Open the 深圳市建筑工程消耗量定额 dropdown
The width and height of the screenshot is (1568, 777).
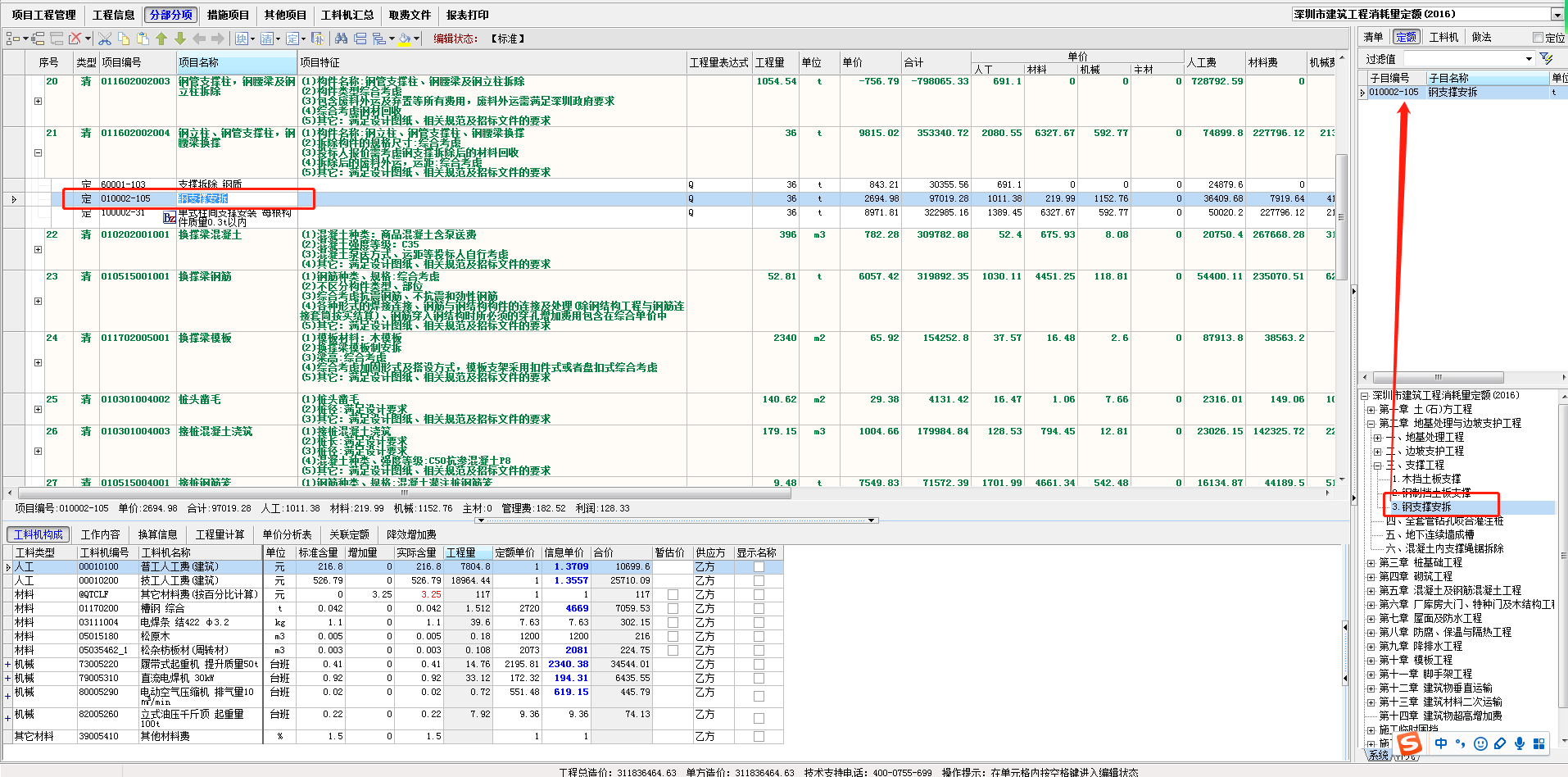pyautogui.click(x=1557, y=14)
